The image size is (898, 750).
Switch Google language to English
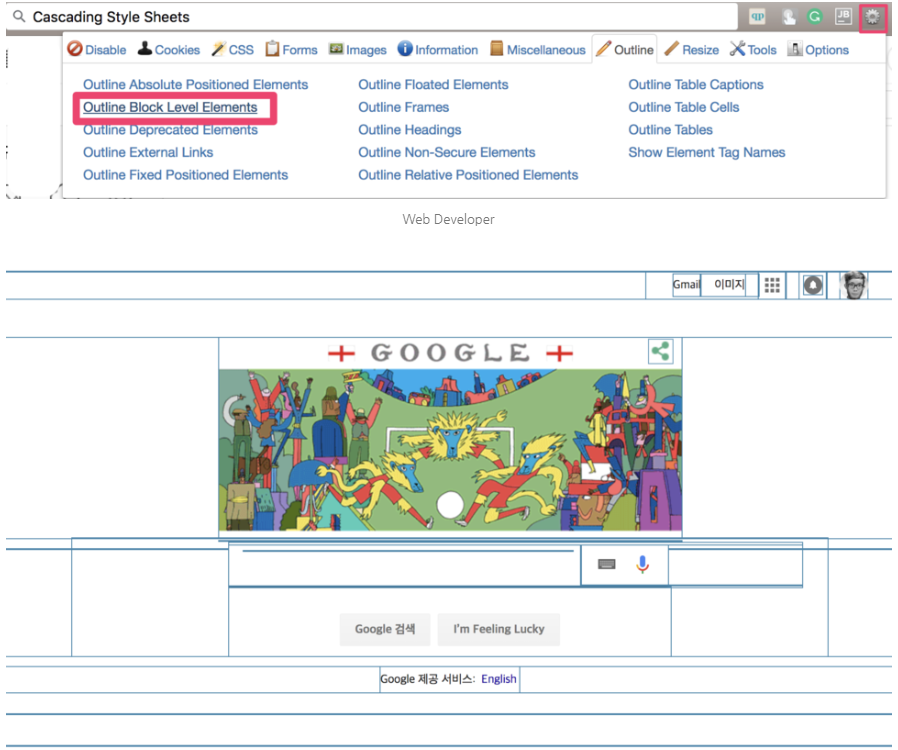click(499, 679)
